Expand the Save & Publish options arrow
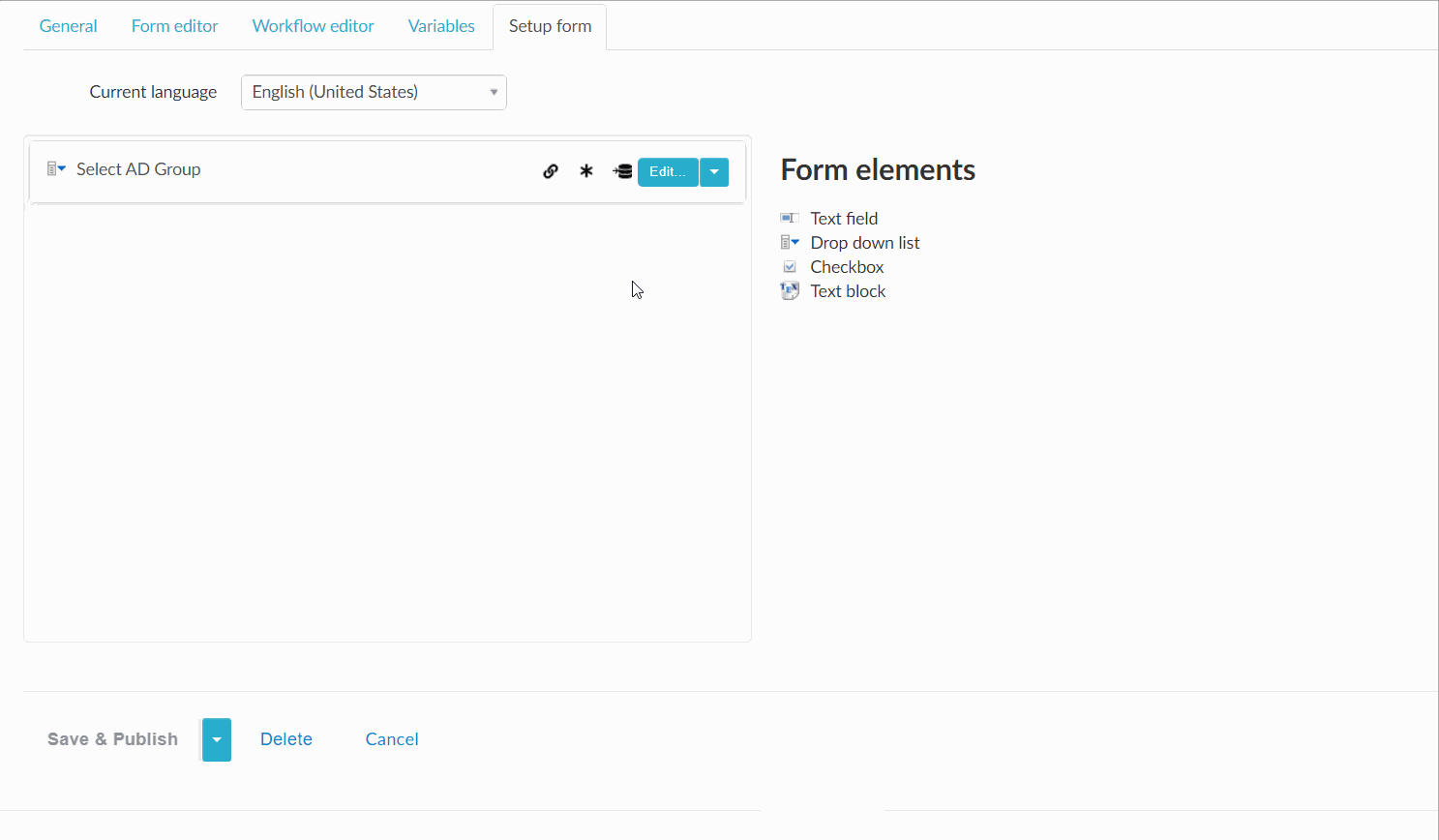 point(217,740)
